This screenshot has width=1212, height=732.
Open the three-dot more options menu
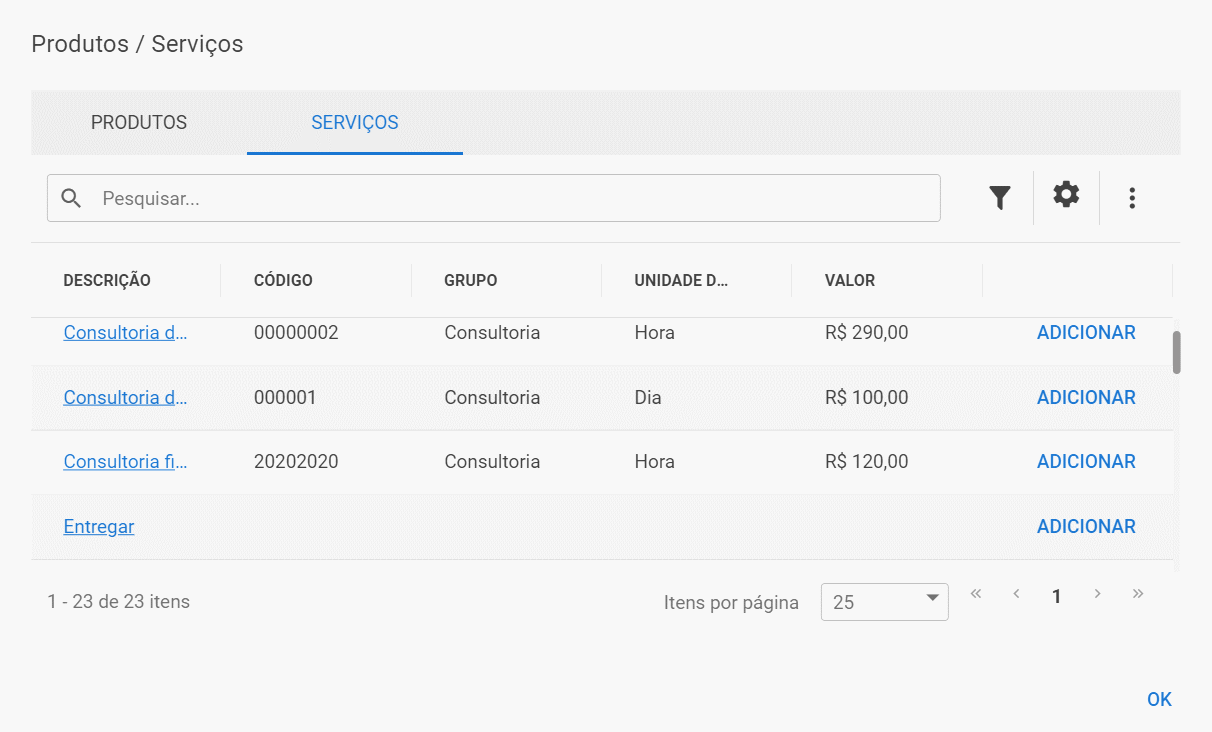pyautogui.click(x=1132, y=198)
